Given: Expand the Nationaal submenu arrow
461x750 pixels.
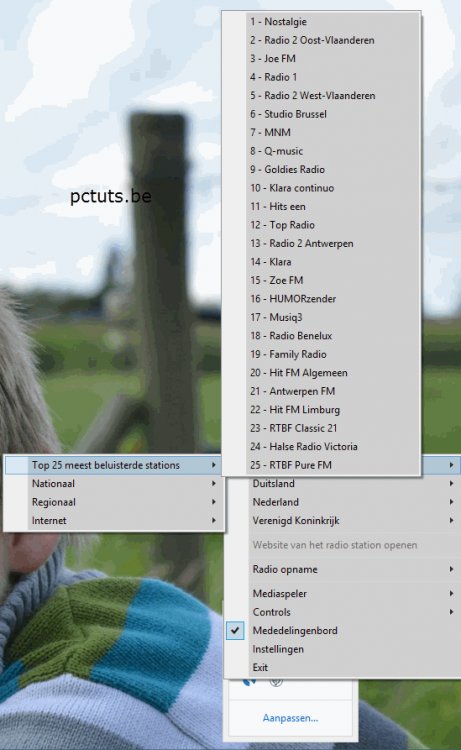Looking at the screenshot, I should 214,484.
